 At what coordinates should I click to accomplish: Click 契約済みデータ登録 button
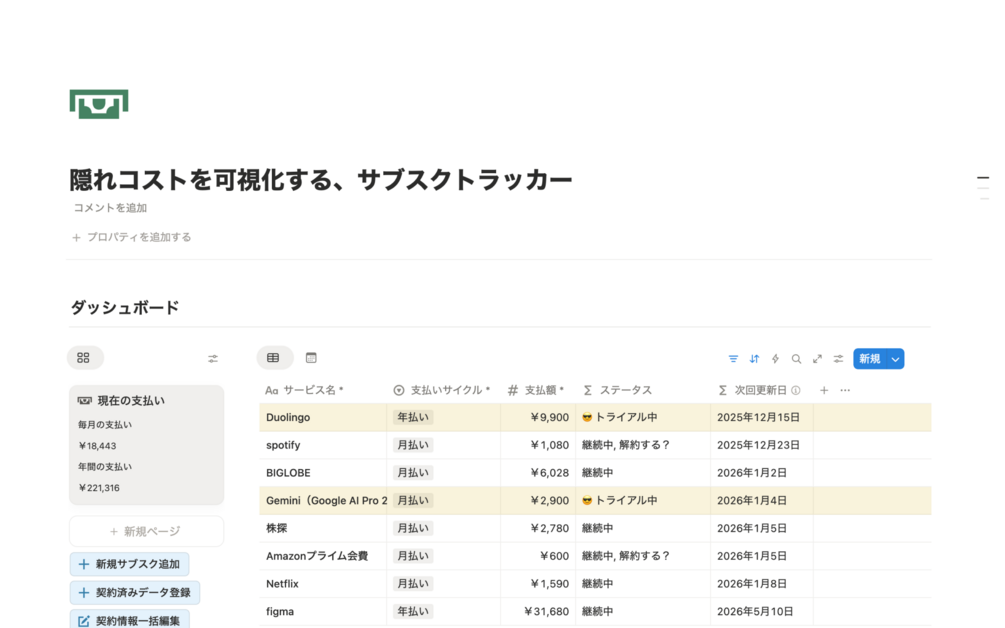pos(135,592)
